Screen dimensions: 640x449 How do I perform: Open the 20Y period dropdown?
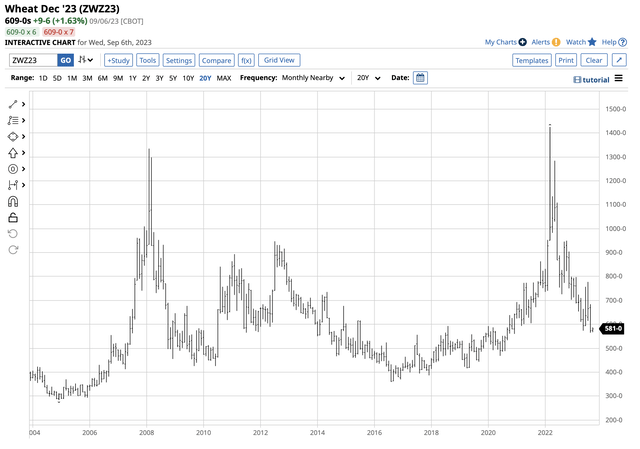pyautogui.click(x=369, y=78)
